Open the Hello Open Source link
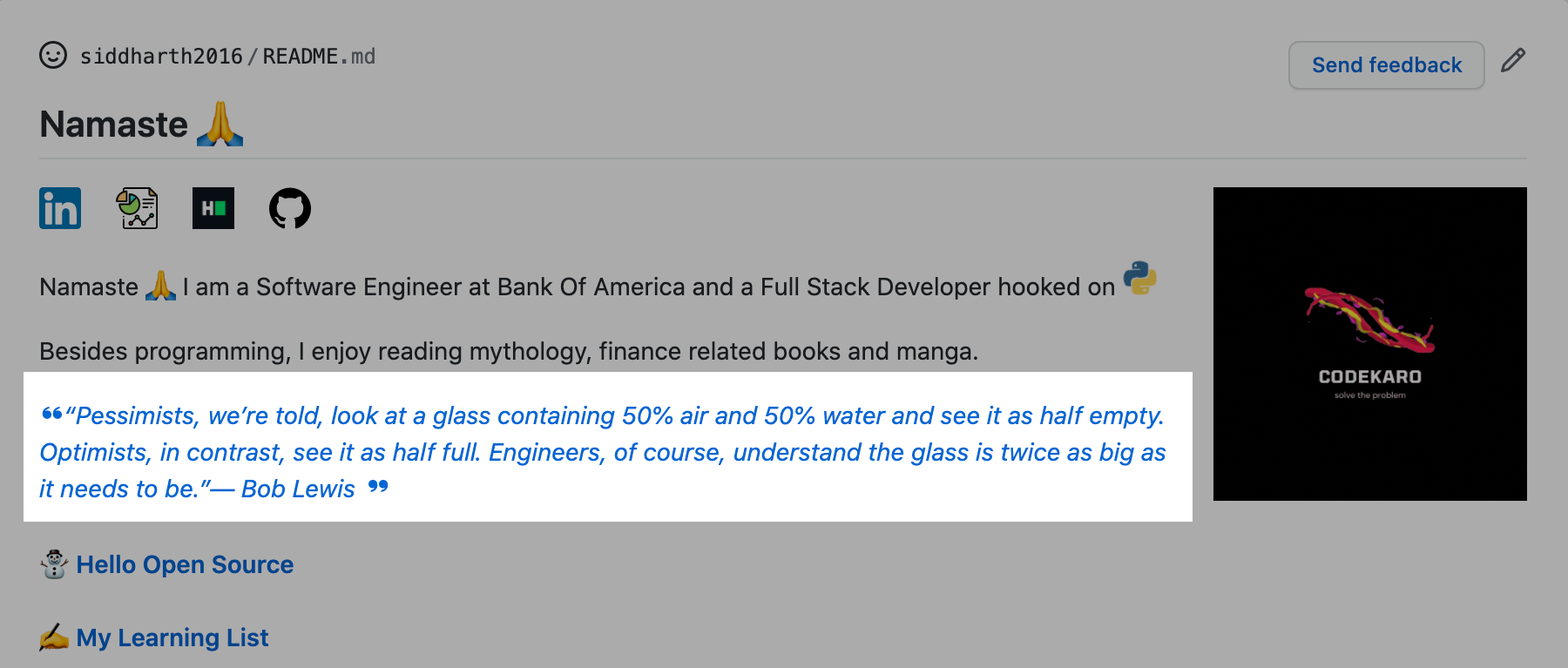The image size is (1568, 668). pos(185,564)
